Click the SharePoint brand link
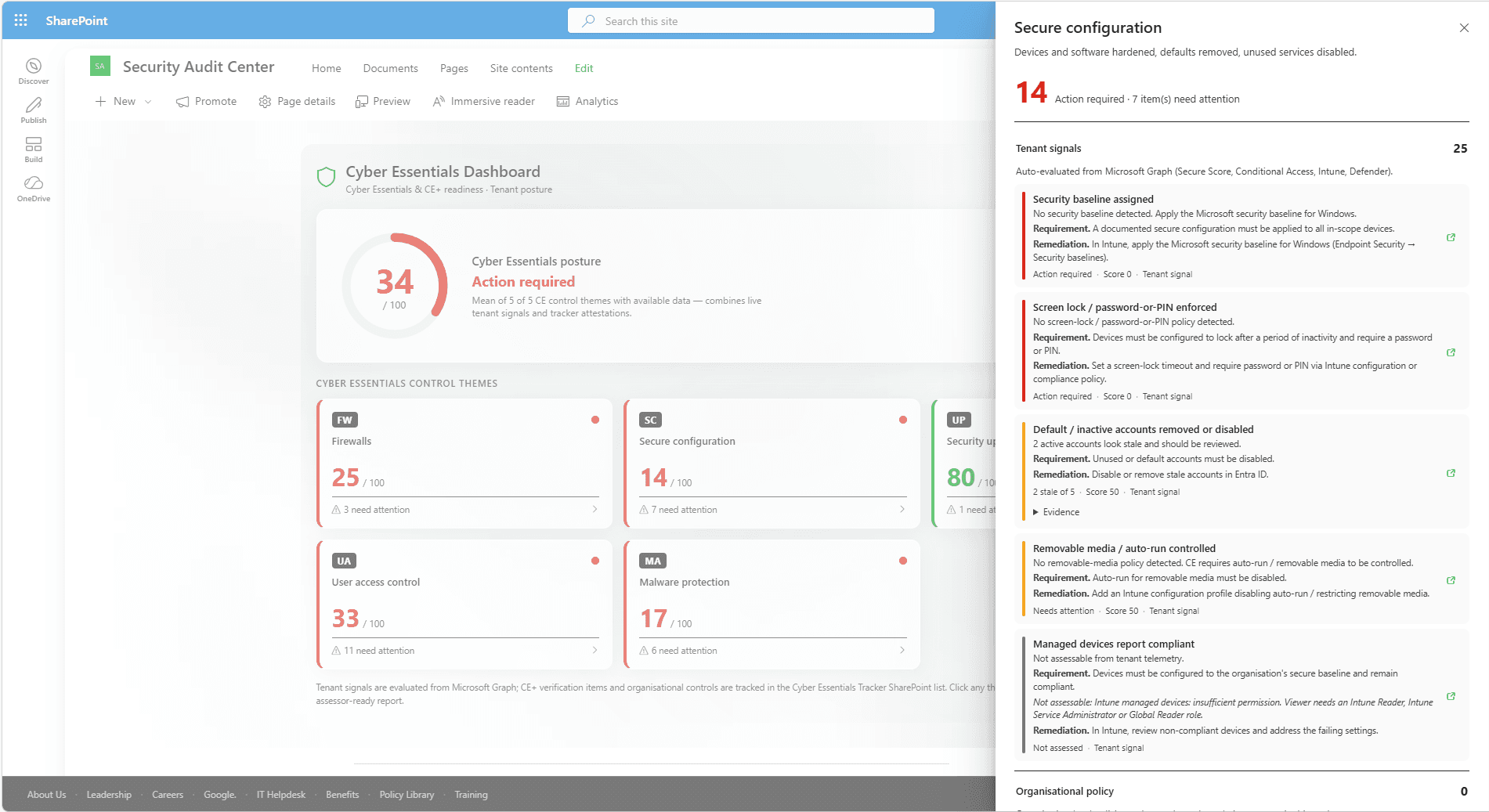Screen dimensions: 1489x812 [77, 20]
